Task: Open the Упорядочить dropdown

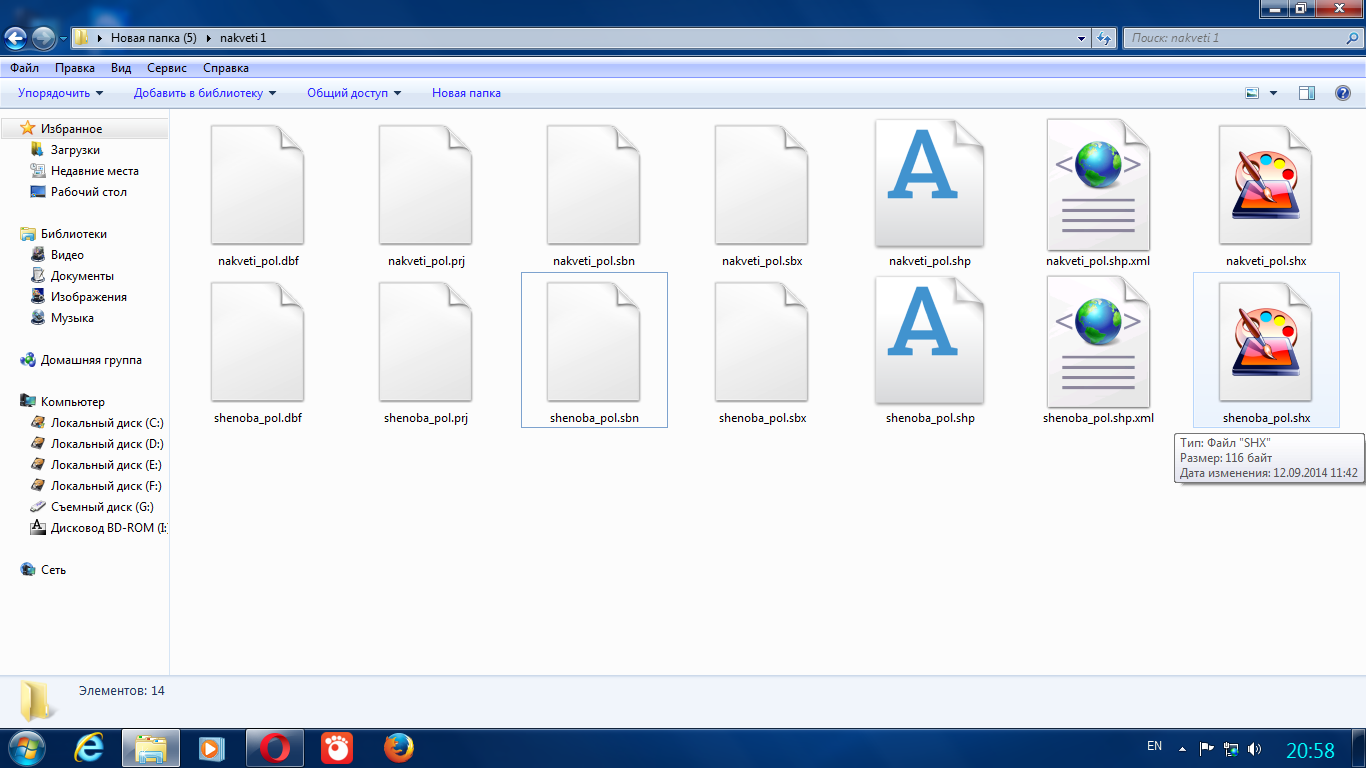Action: [x=60, y=93]
